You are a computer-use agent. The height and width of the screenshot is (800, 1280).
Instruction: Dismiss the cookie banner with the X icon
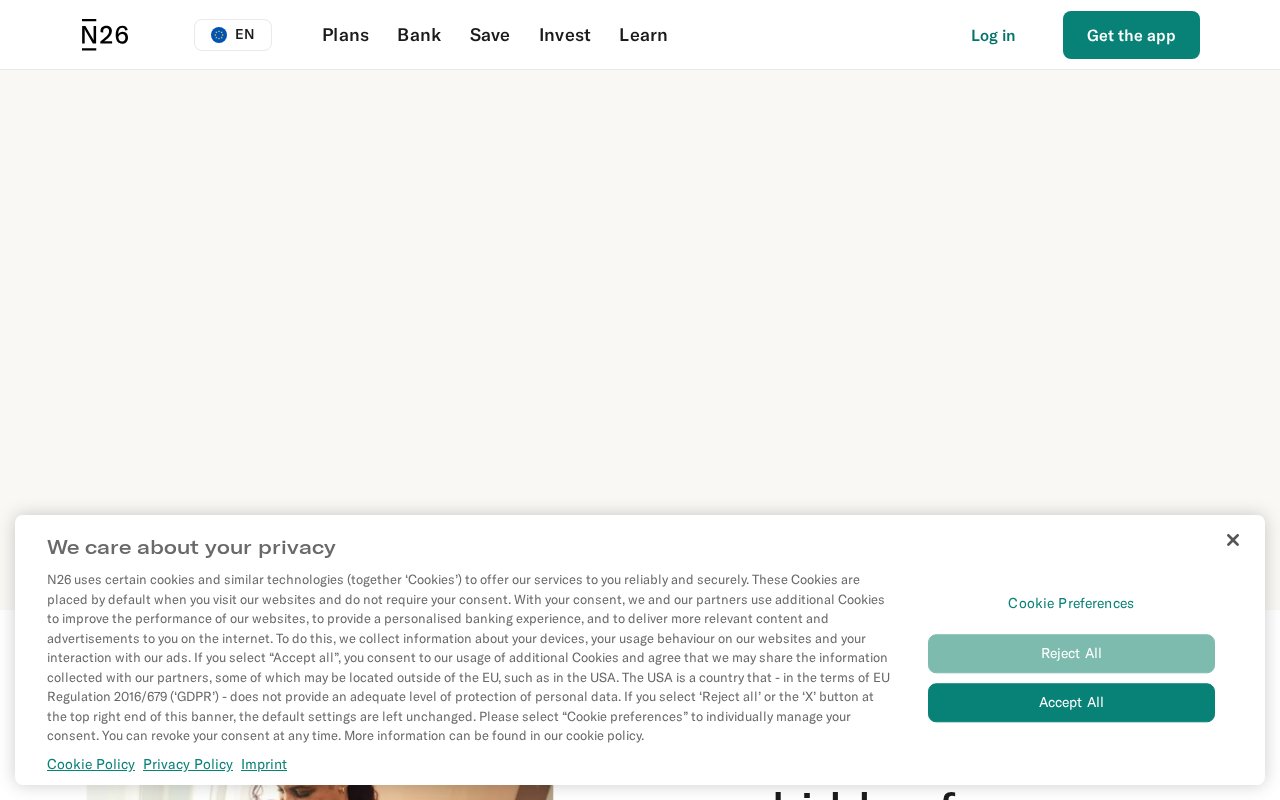(x=1233, y=540)
